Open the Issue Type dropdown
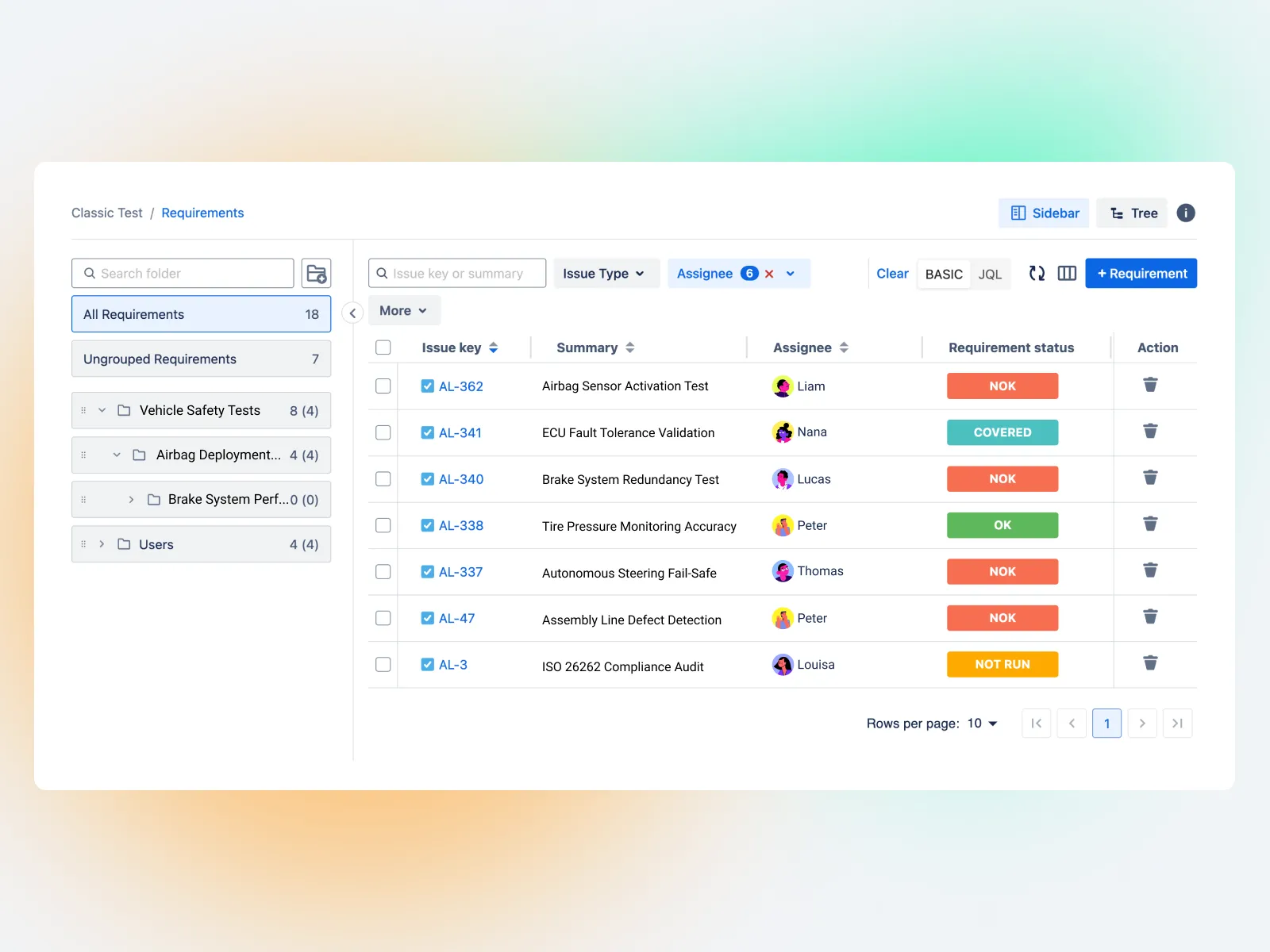The height and width of the screenshot is (952, 1270). click(x=606, y=274)
